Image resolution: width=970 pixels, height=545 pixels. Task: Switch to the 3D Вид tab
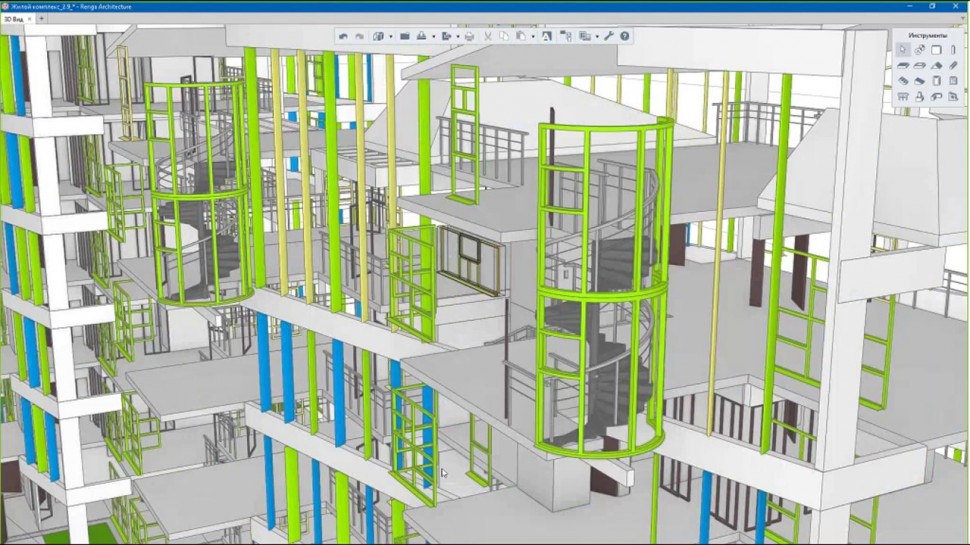tap(12, 18)
